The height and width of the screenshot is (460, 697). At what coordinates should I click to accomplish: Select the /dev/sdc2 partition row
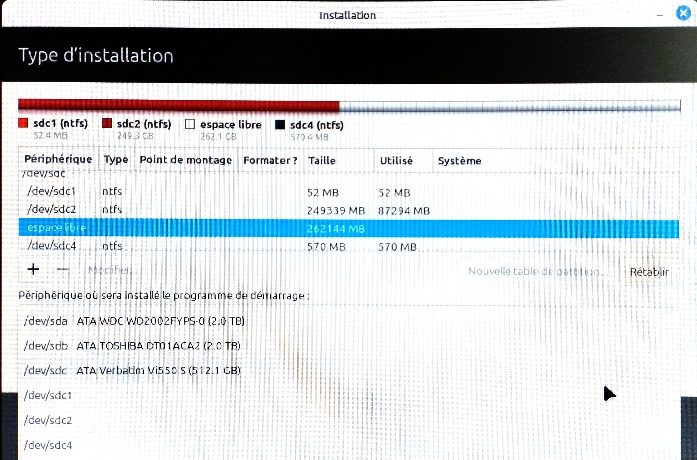point(200,210)
